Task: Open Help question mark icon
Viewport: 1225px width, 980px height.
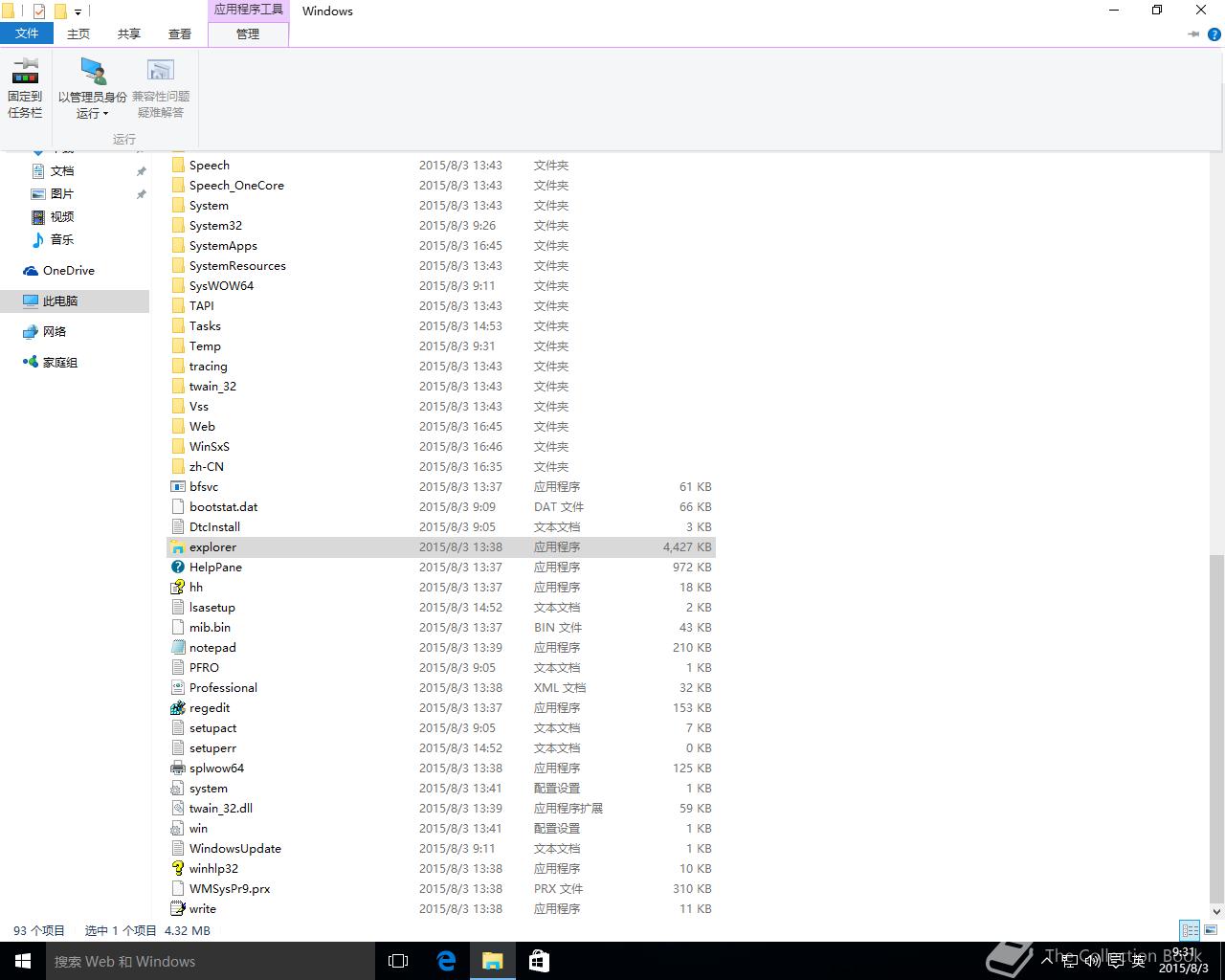Action: click(1214, 34)
